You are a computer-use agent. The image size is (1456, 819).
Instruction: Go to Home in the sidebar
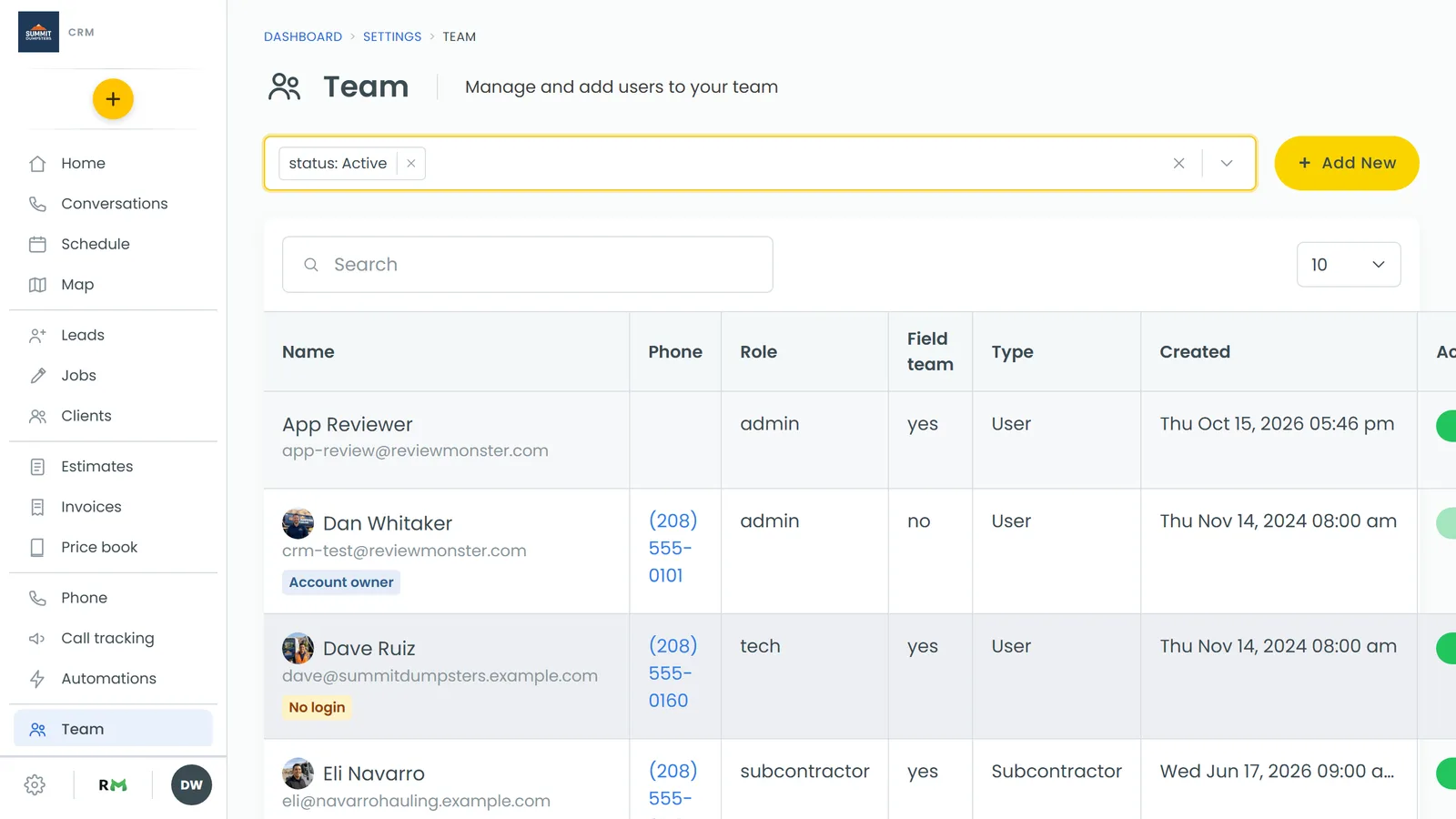click(x=113, y=164)
